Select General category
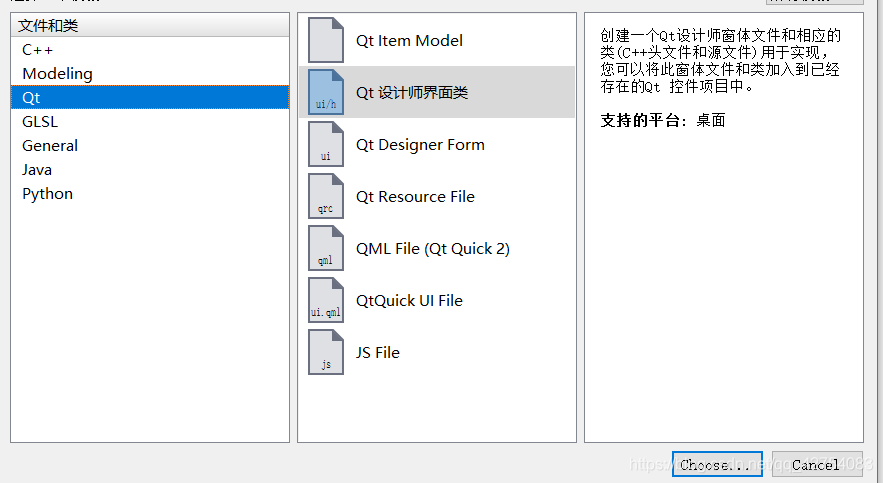The height and width of the screenshot is (483, 883). pos(150,145)
